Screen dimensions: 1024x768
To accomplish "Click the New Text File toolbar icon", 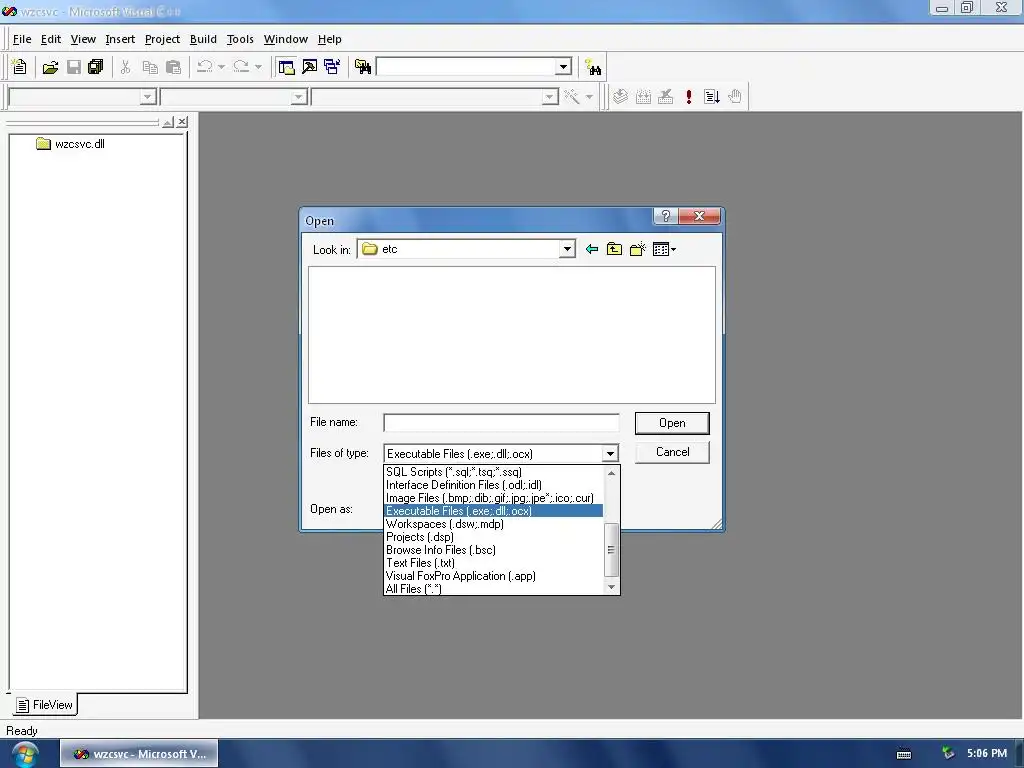I will (19, 67).
